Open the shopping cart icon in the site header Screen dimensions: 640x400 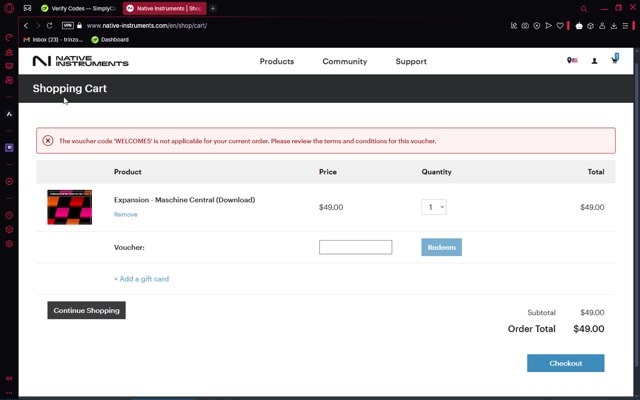pos(614,60)
